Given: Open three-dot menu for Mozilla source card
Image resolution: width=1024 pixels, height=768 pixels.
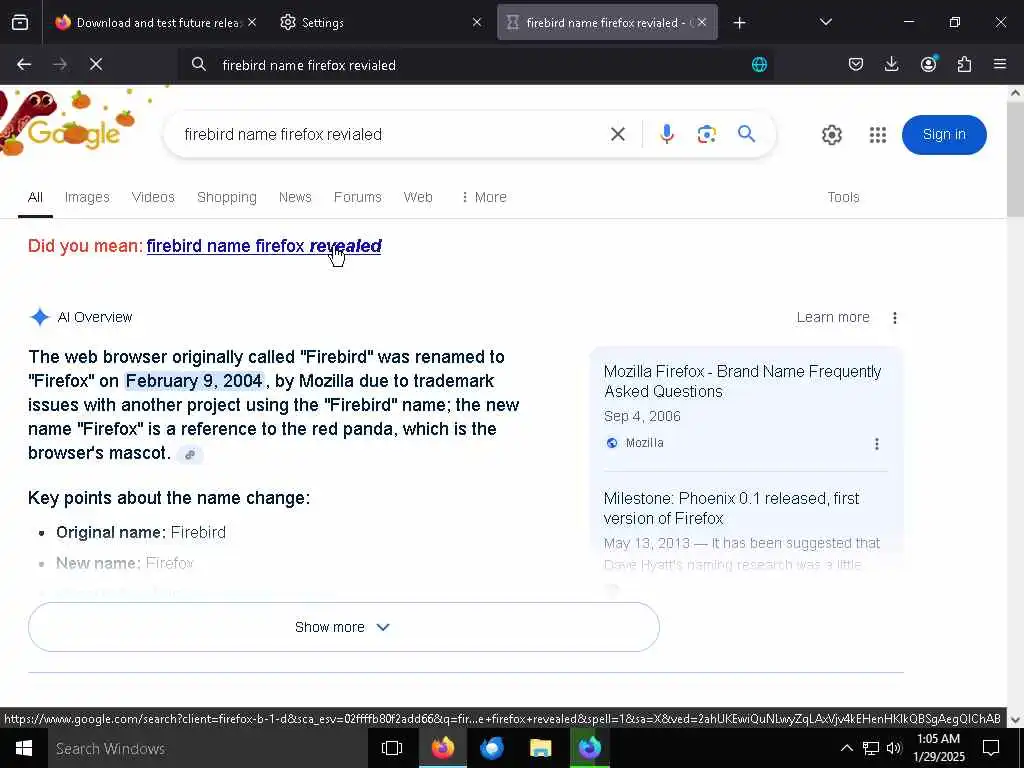Looking at the screenshot, I should pos(876,444).
